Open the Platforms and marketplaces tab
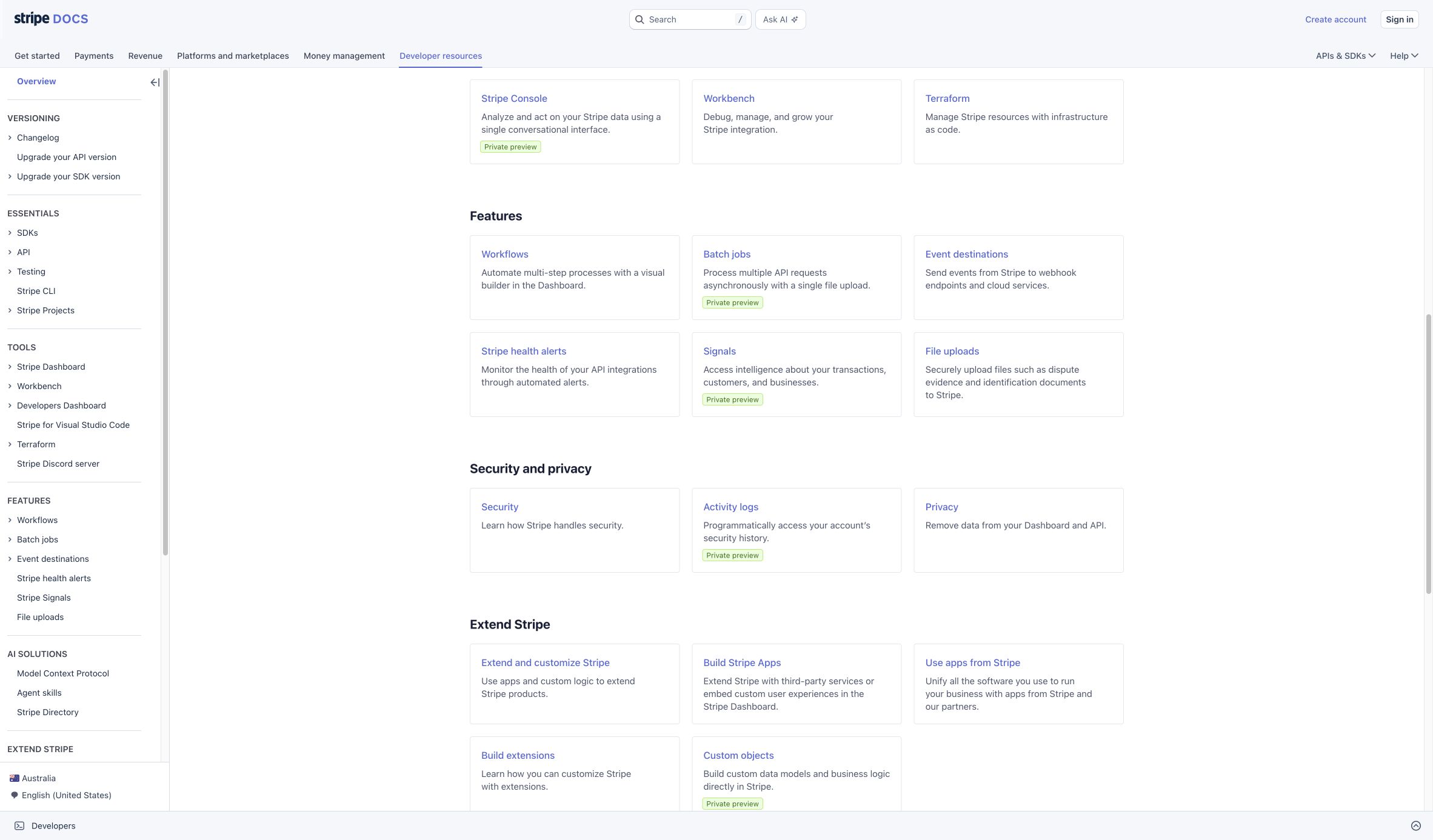1433x840 pixels. coord(233,56)
